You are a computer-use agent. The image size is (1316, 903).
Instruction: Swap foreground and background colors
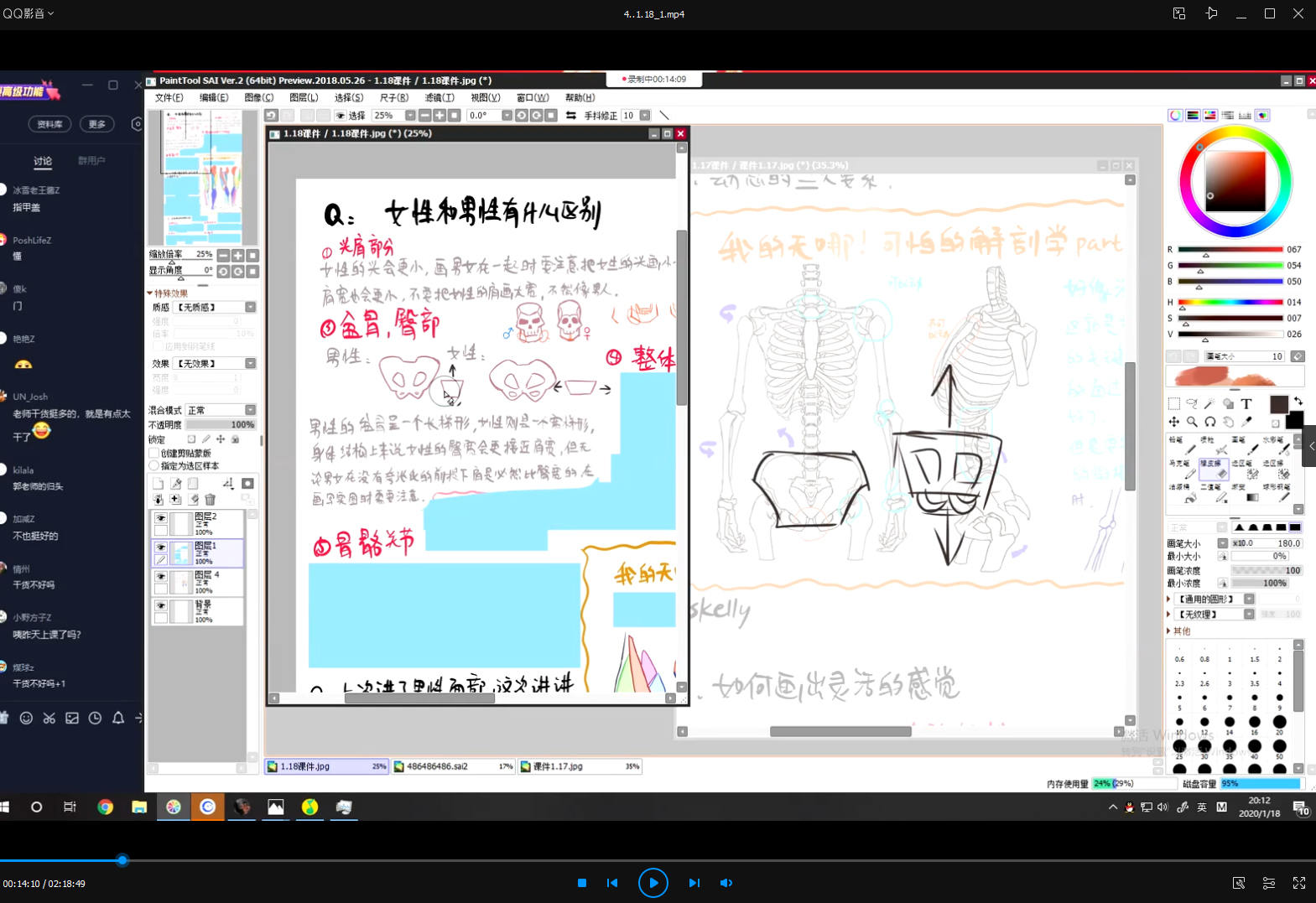[1298, 402]
